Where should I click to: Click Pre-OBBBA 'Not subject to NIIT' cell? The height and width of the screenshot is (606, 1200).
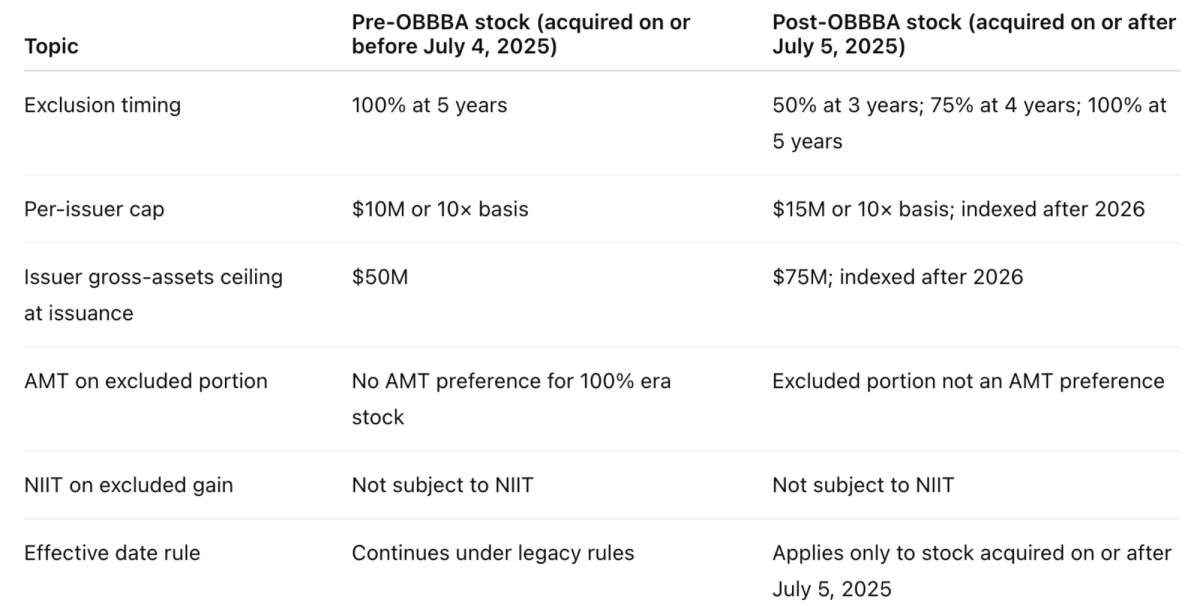click(x=442, y=485)
